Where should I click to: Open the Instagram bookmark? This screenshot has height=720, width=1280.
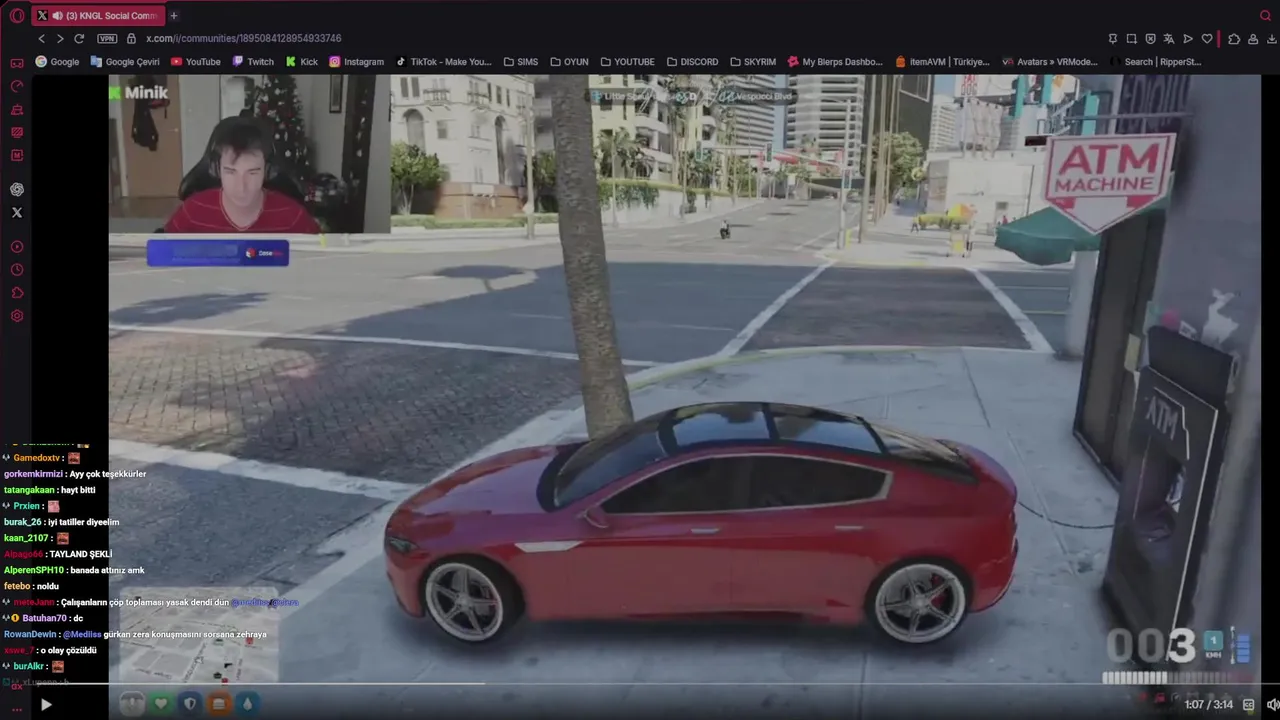coord(357,61)
